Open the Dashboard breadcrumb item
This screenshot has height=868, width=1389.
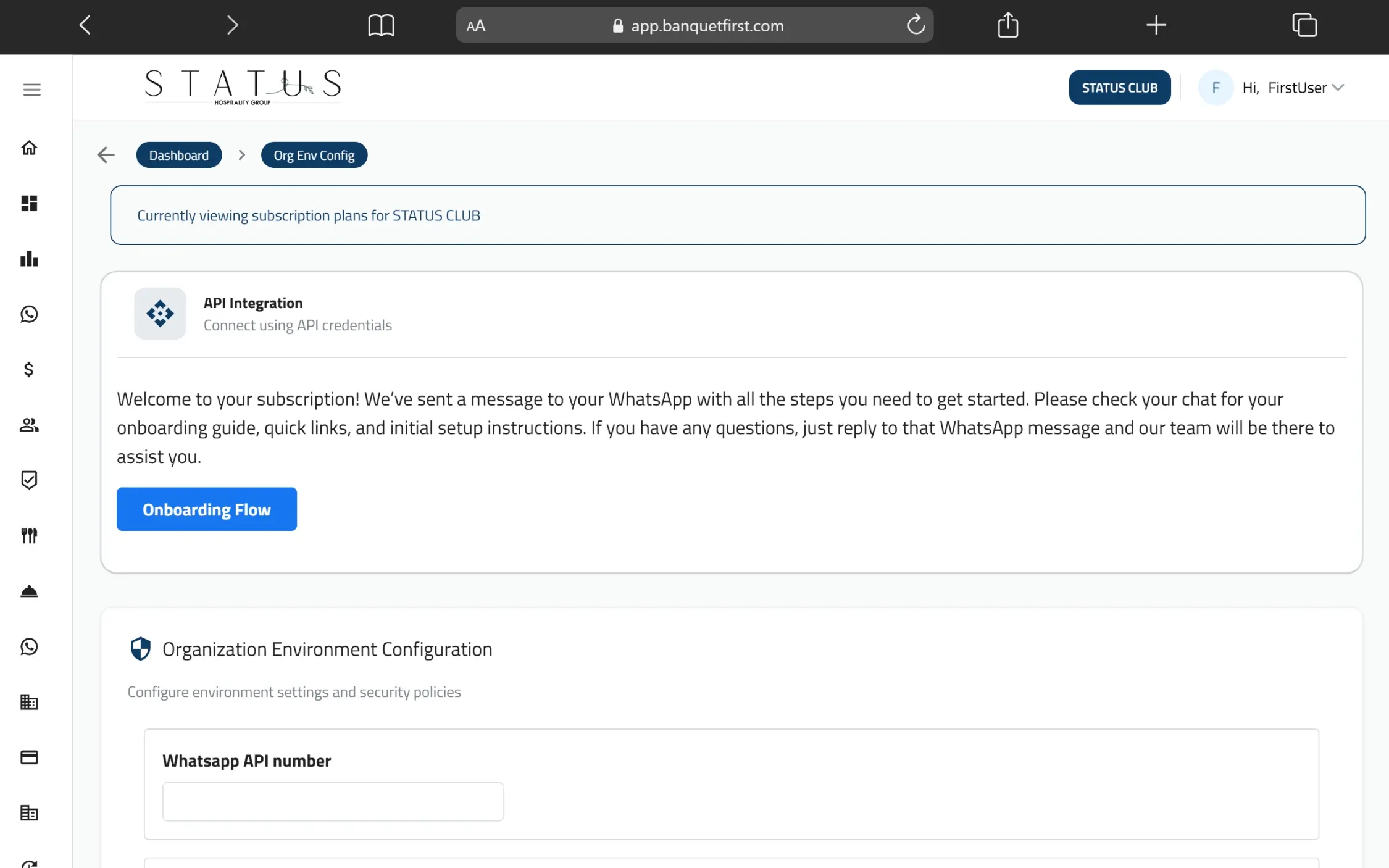178,154
